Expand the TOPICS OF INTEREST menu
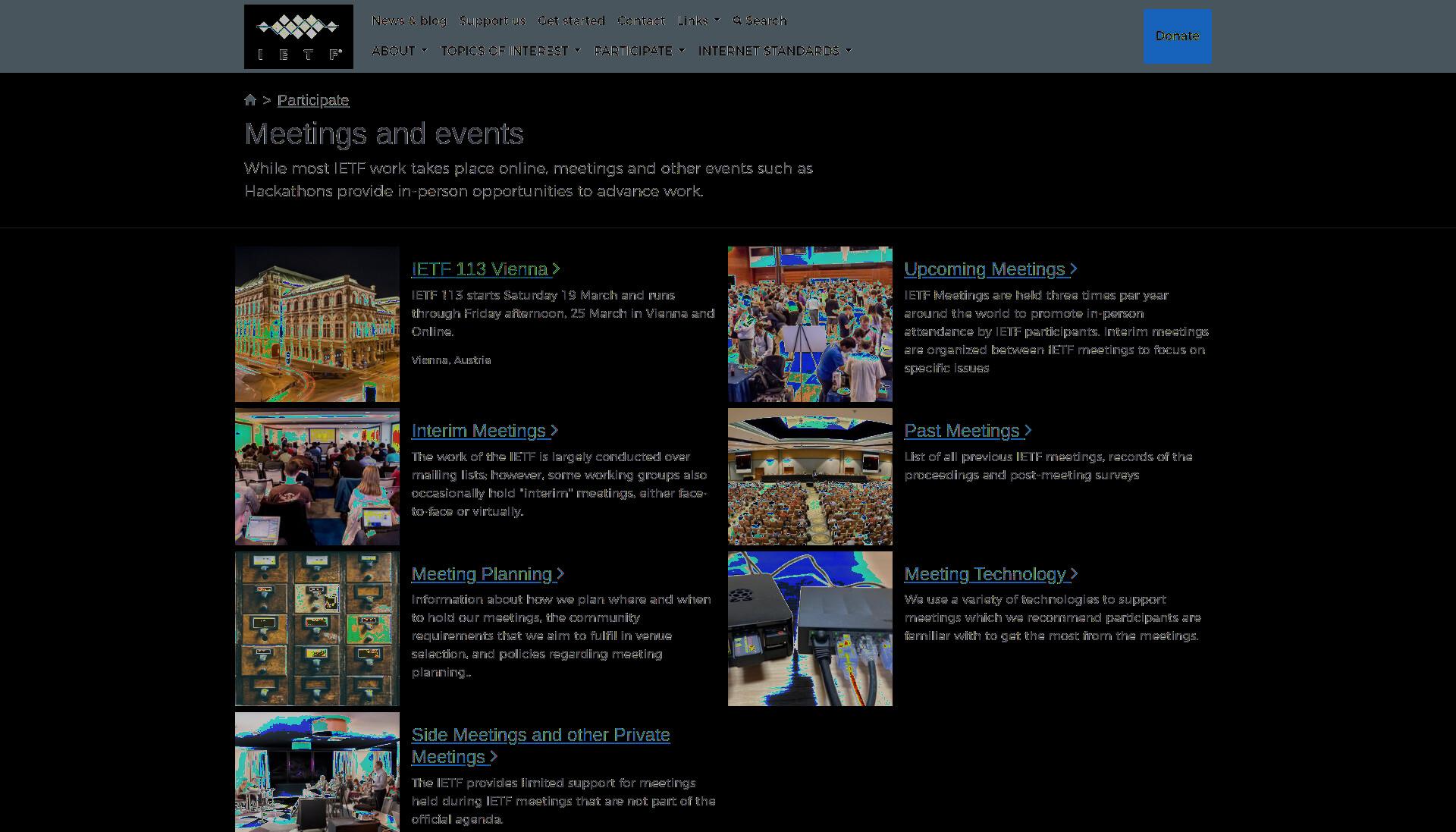 [510, 51]
